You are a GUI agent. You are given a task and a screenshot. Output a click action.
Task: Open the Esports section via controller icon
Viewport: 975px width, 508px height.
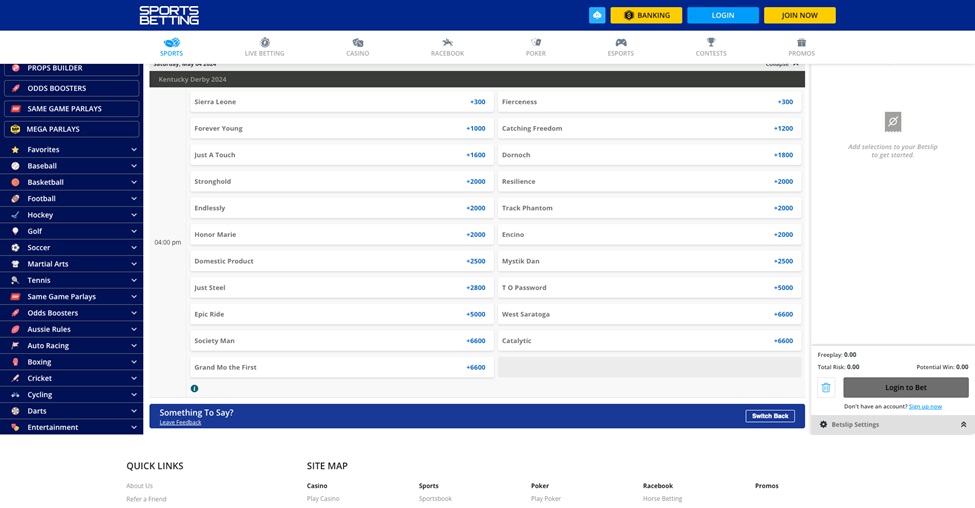pos(621,43)
